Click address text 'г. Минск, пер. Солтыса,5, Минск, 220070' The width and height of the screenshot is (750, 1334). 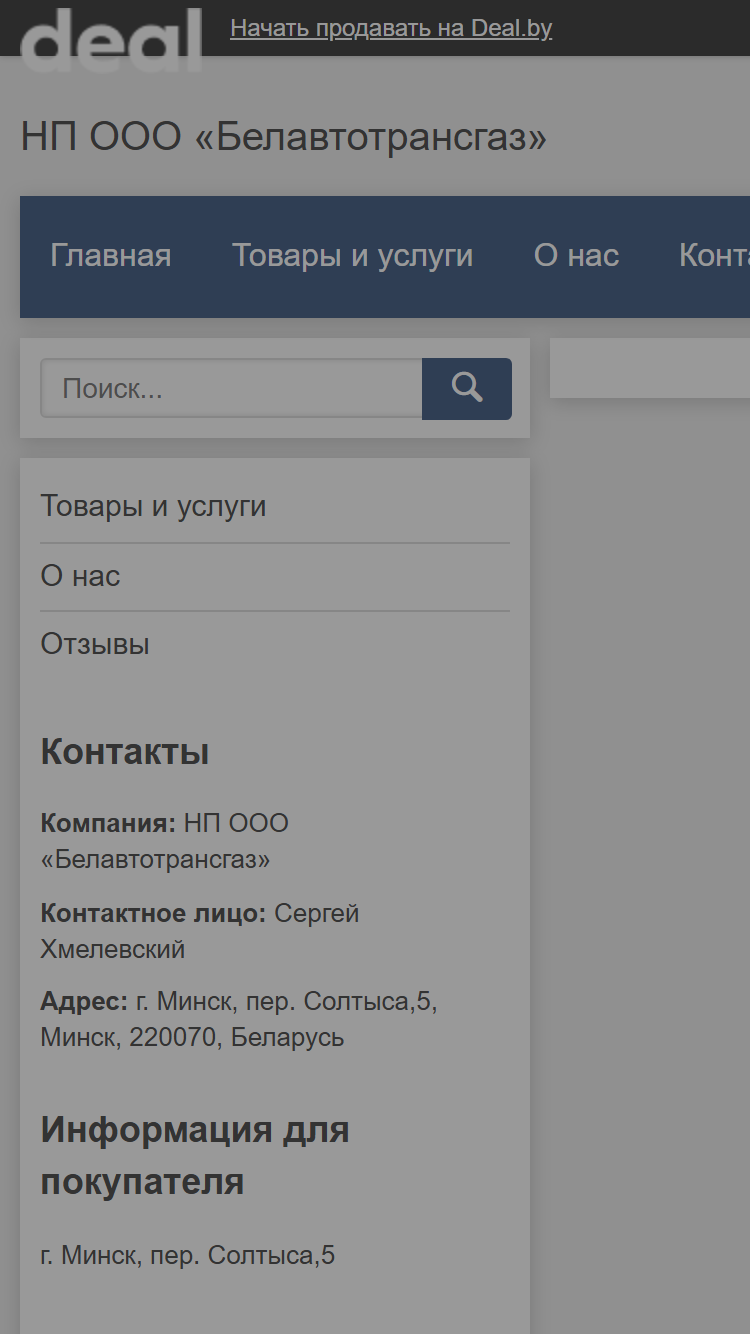click(239, 1019)
